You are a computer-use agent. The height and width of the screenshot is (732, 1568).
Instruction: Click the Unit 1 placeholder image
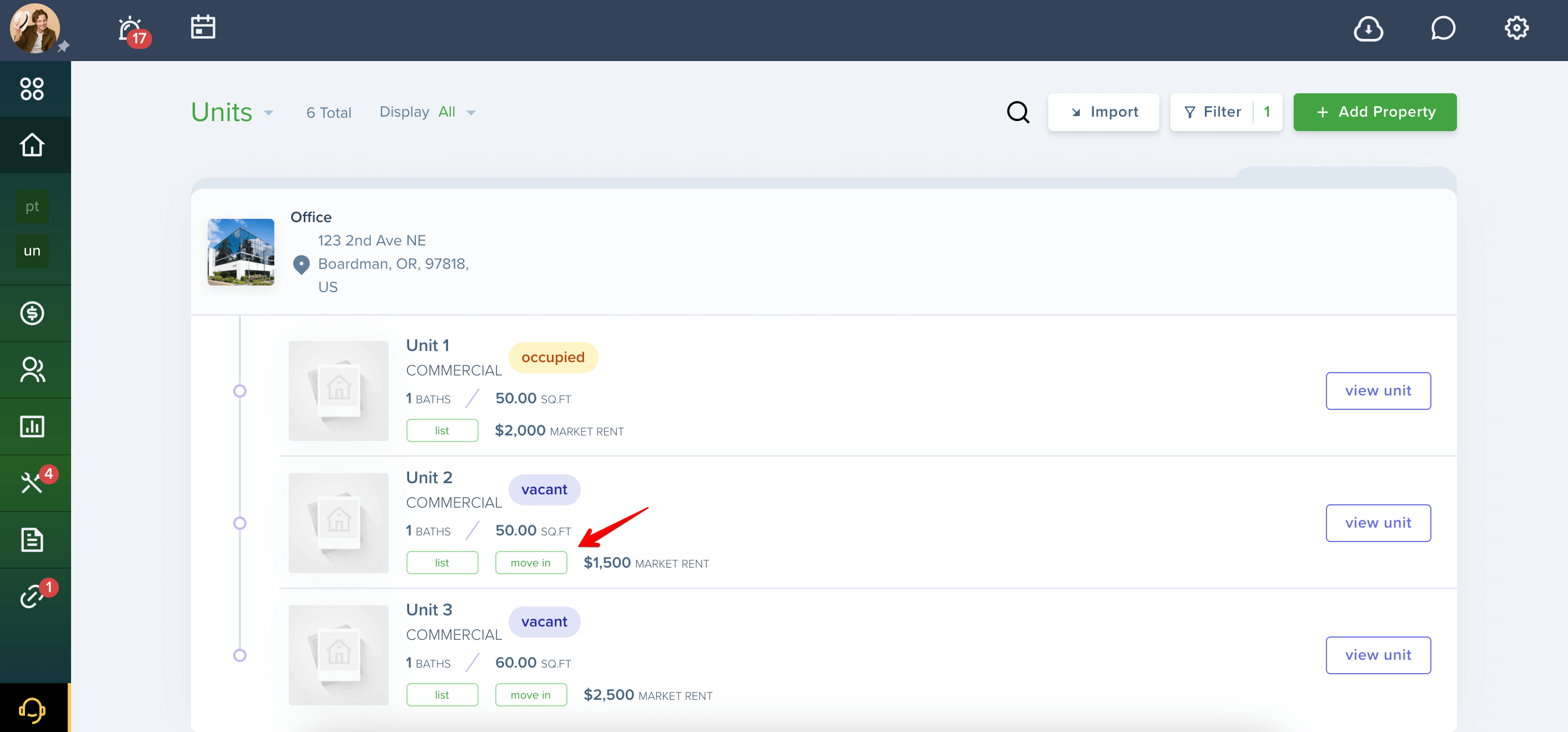point(339,390)
